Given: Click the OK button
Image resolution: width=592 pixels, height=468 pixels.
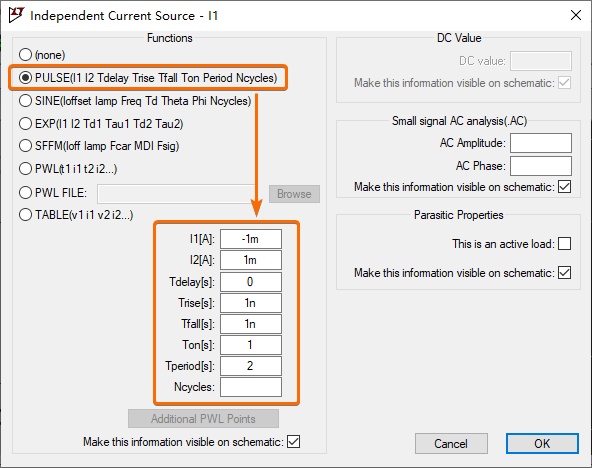Looking at the screenshot, I should [x=542, y=443].
